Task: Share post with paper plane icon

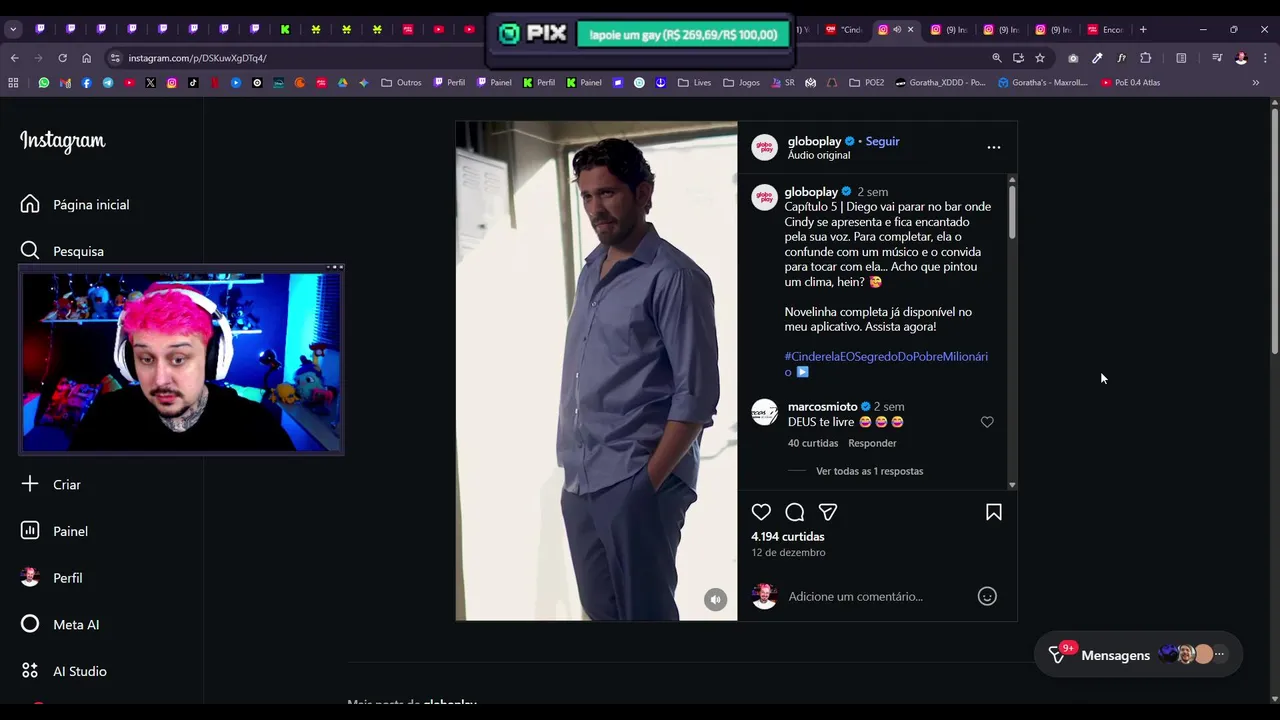Action: [x=828, y=512]
